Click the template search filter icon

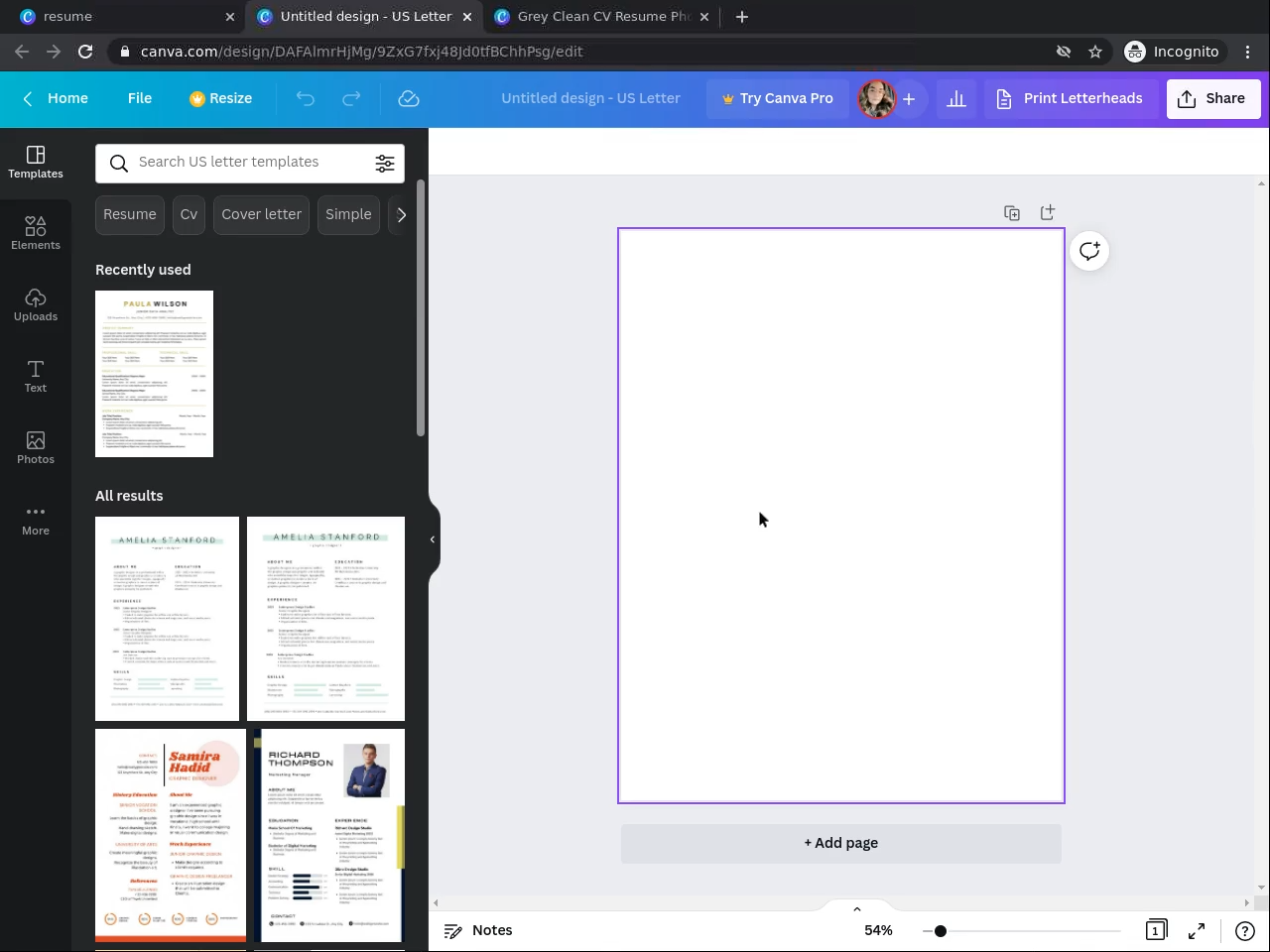(x=385, y=164)
